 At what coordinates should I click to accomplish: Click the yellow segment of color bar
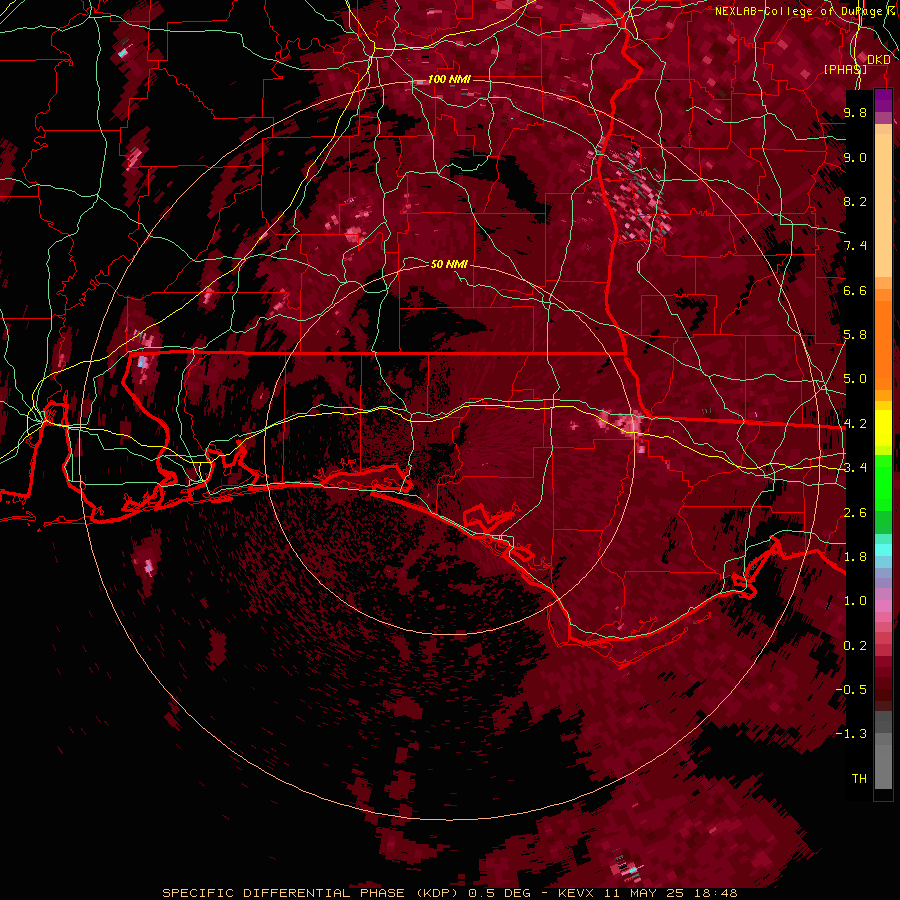[883, 428]
